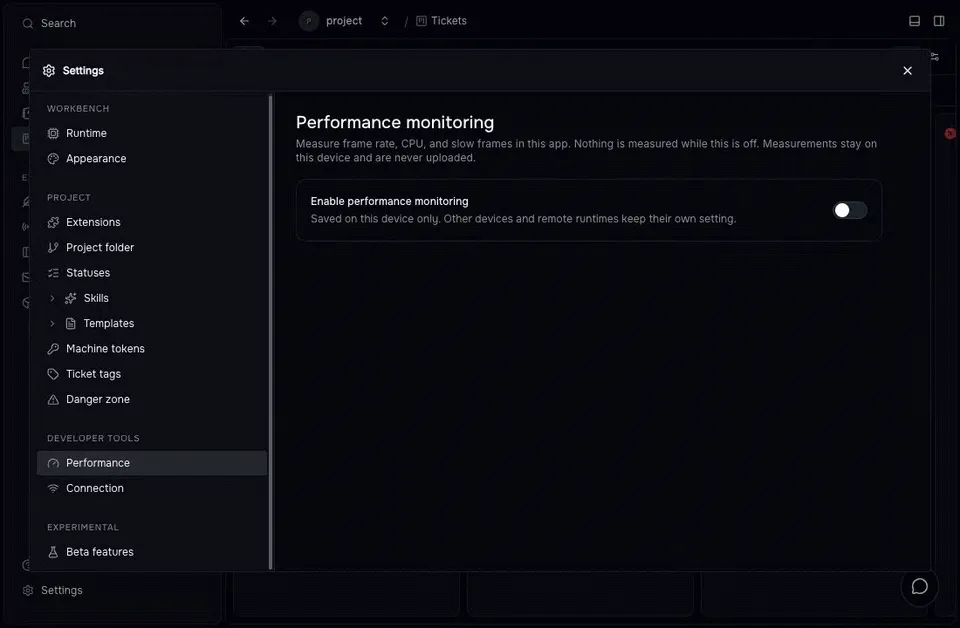Click the Performance gauge icon
This screenshot has height=628, width=960.
pyautogui.click(x=53, y=463)
